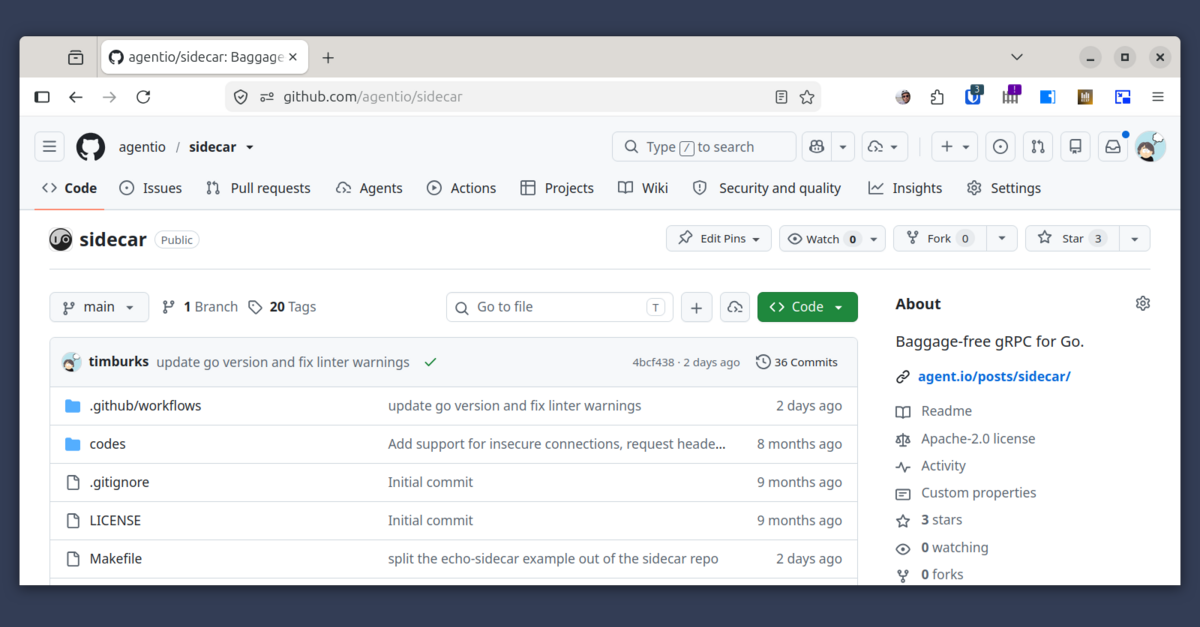Screen dimensions: 1200x627
Task: Click the cloud codespace icon beside Code button
Action: coord(735,307)
